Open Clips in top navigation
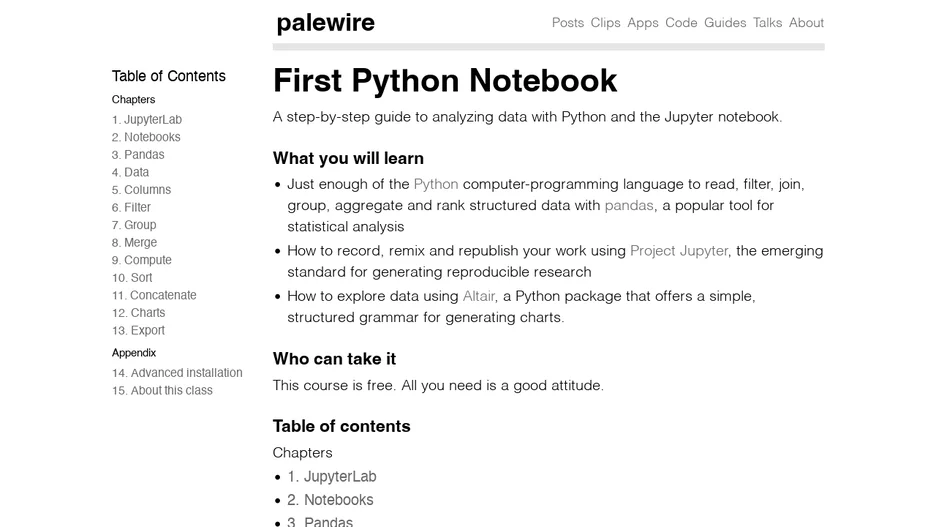The height and width of the screenshot is (527, 936). pyautogui.click(x=605, y=23)
